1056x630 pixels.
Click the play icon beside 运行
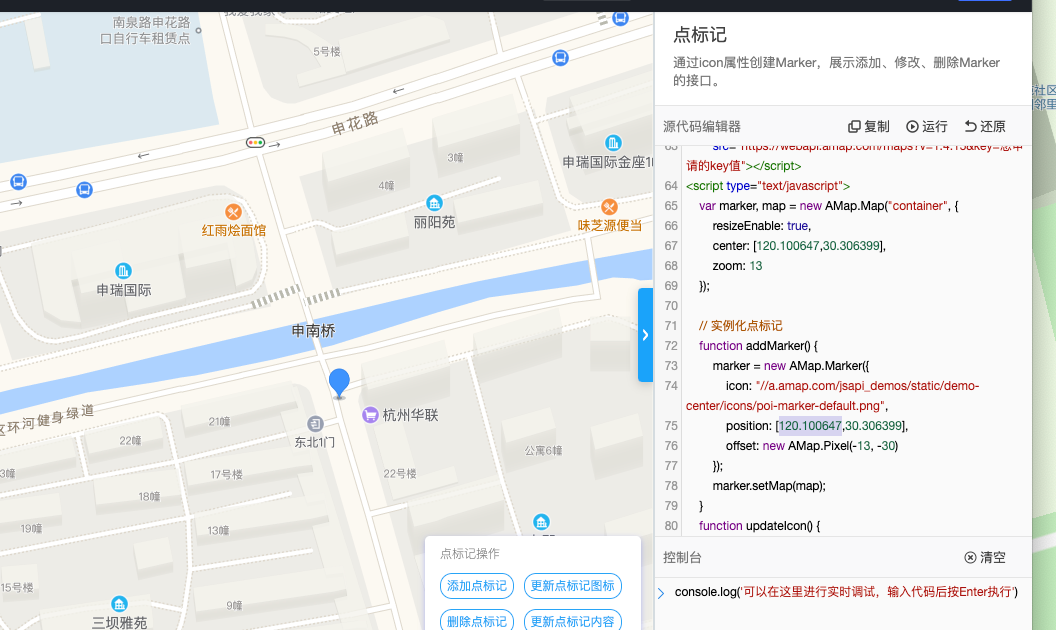tap(913, 127)
